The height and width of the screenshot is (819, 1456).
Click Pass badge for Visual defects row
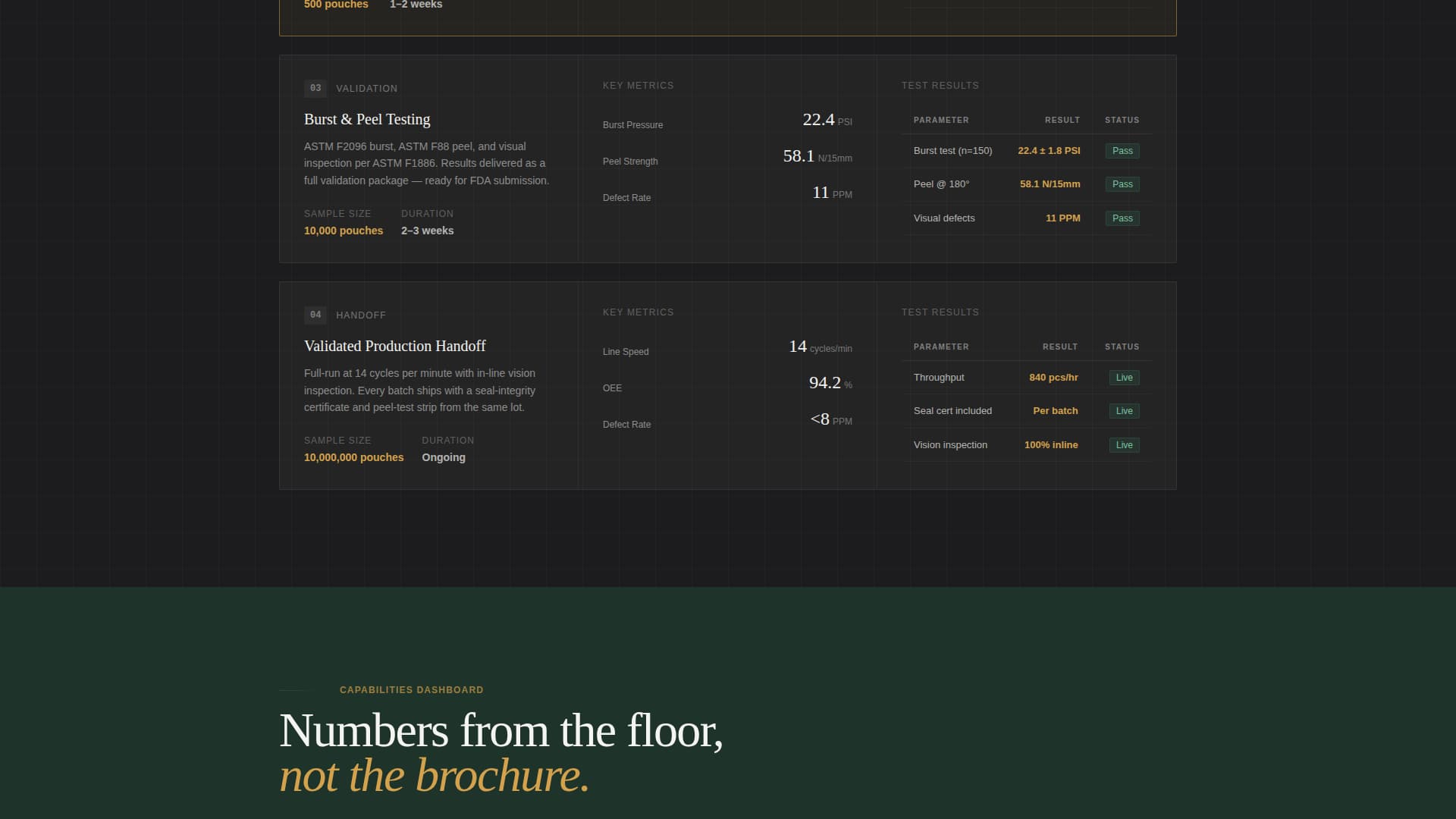click(1122, 218)
